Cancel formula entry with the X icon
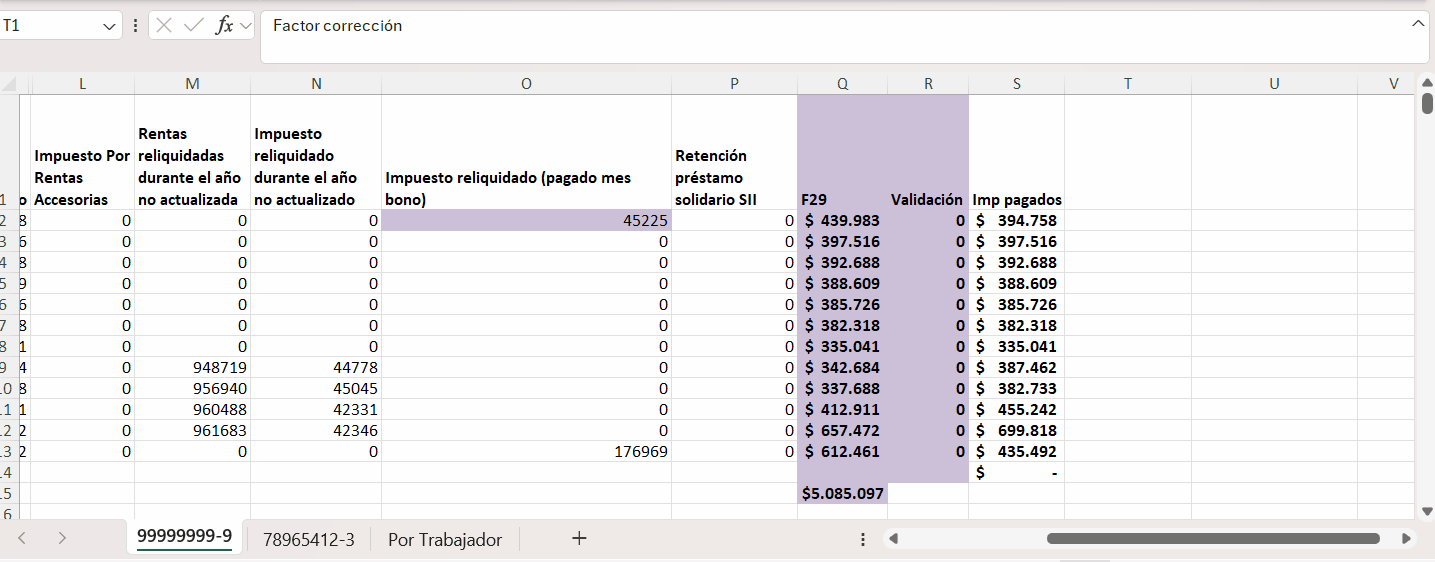The image size is (1435, 562). (165, 26)
